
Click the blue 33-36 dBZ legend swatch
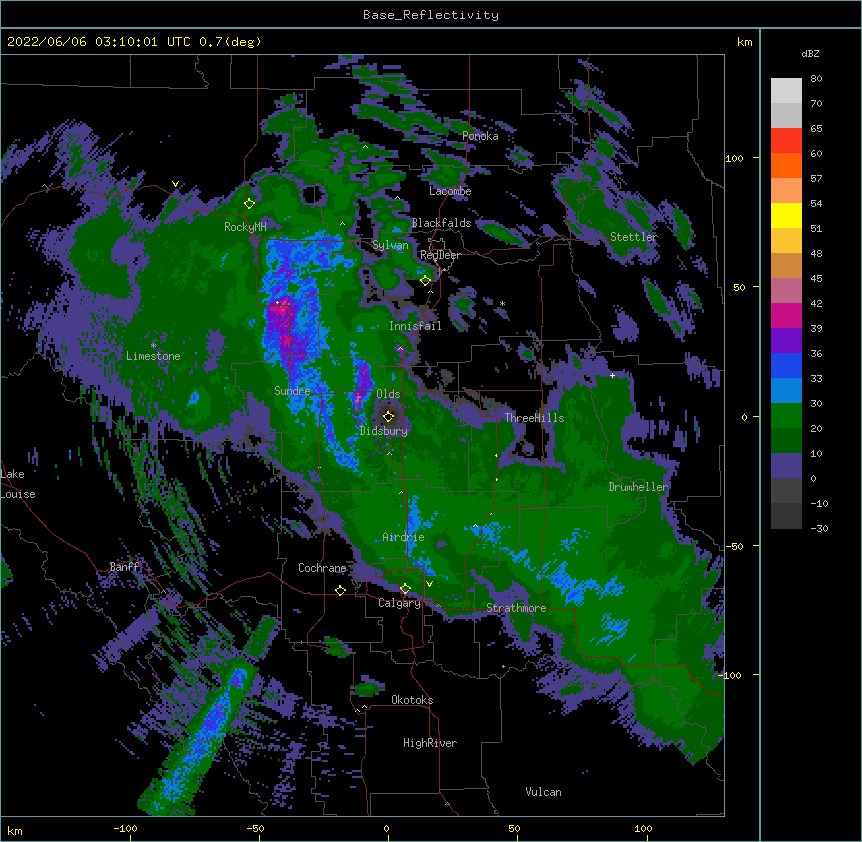click(x=786, y=365)
